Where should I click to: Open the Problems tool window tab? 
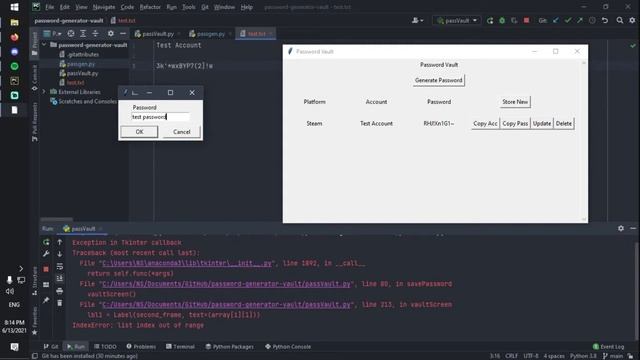click(141, 347)
